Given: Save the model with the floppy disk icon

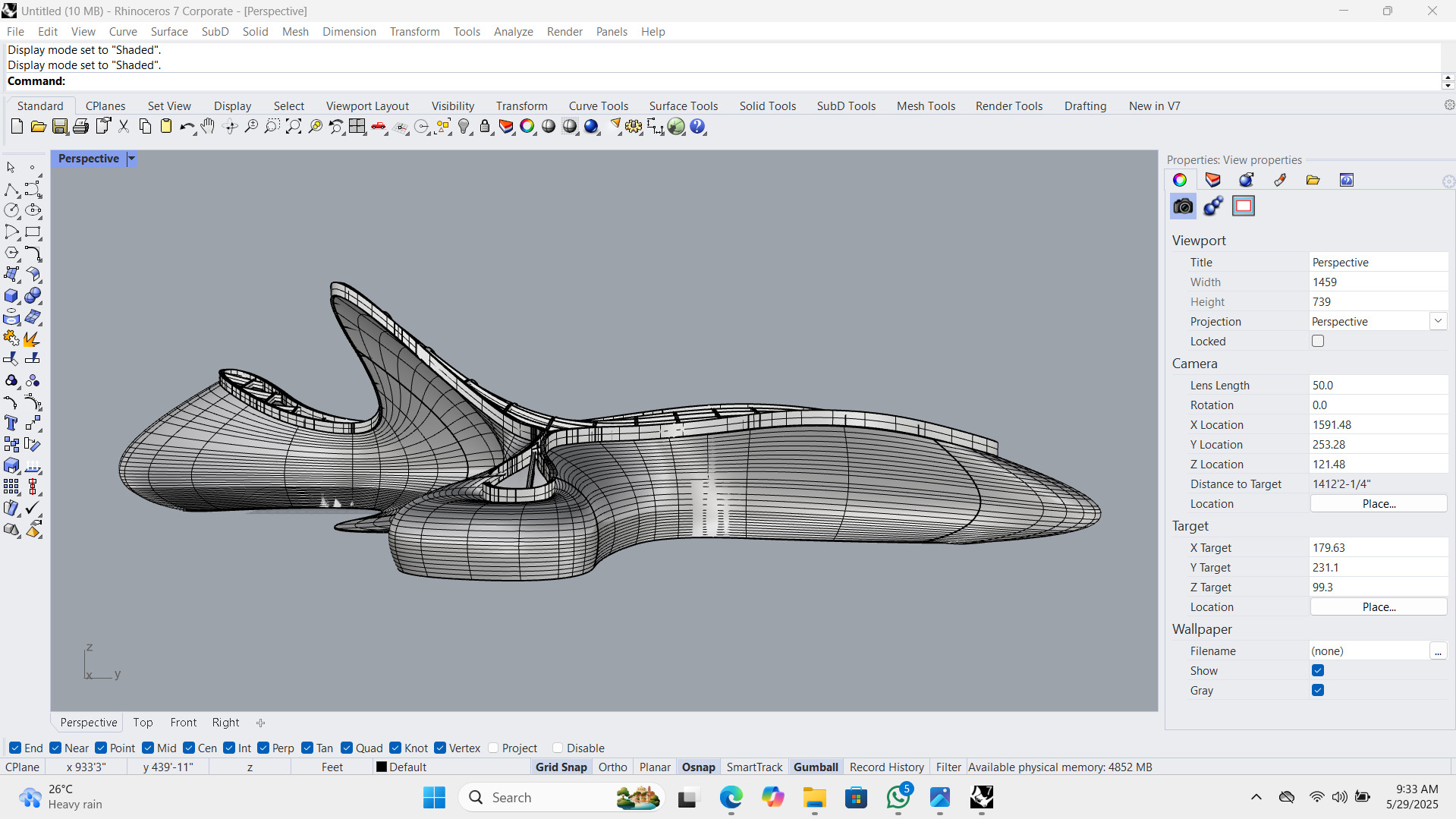Looking at the screenshot, I should [60, 127].
